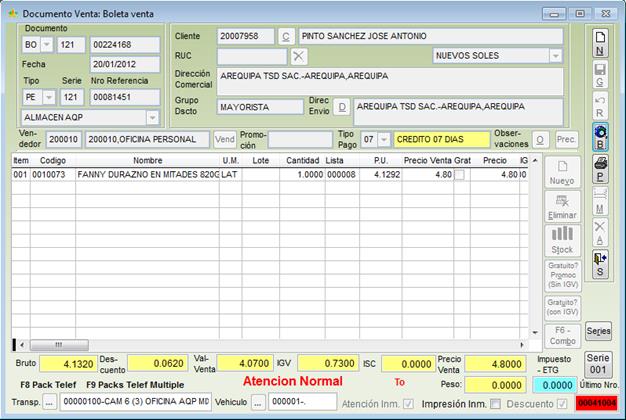Screen dimensions: 626x420
Task: Click the F6 - Combo button
Action: point(563,335)
